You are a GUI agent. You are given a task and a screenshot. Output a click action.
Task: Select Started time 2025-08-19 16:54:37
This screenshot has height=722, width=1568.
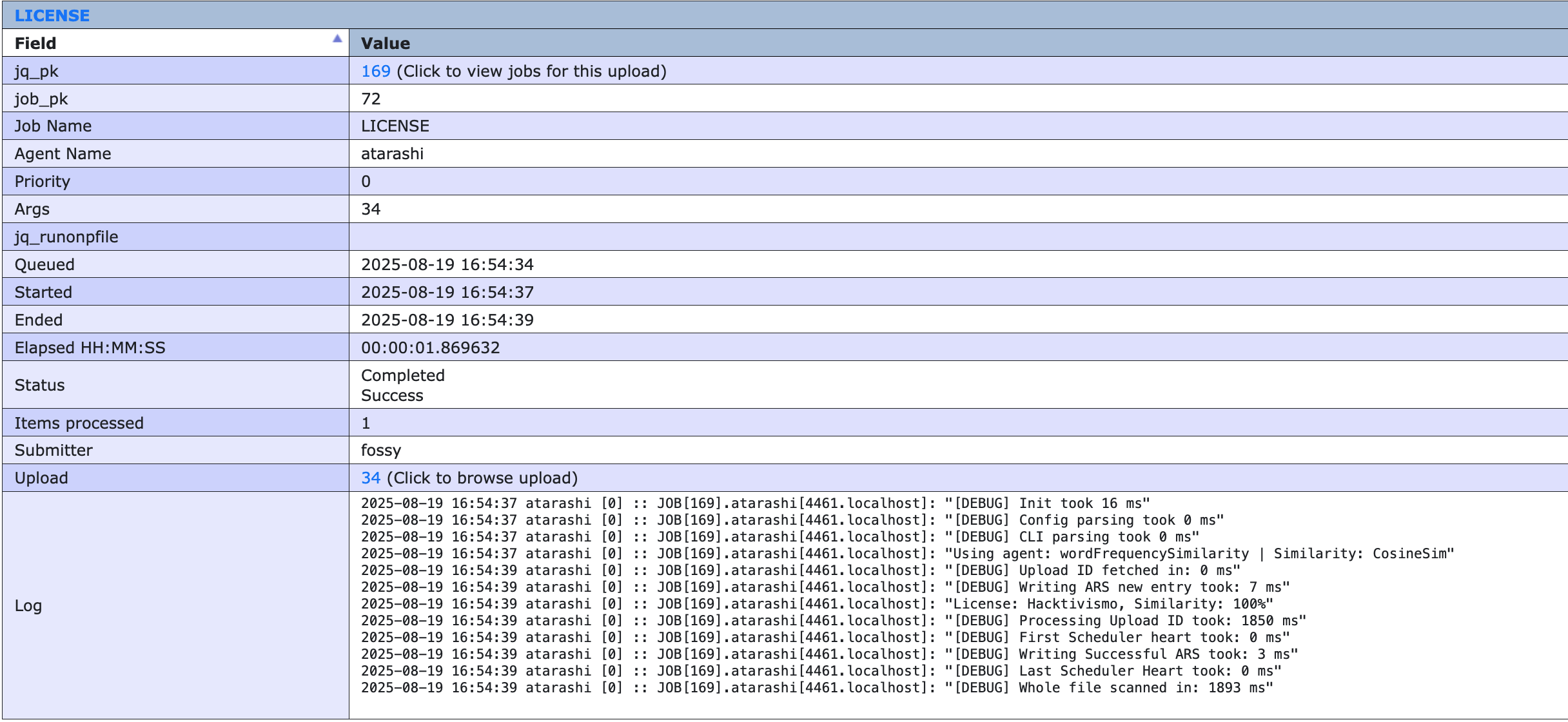tap(447, 292)
